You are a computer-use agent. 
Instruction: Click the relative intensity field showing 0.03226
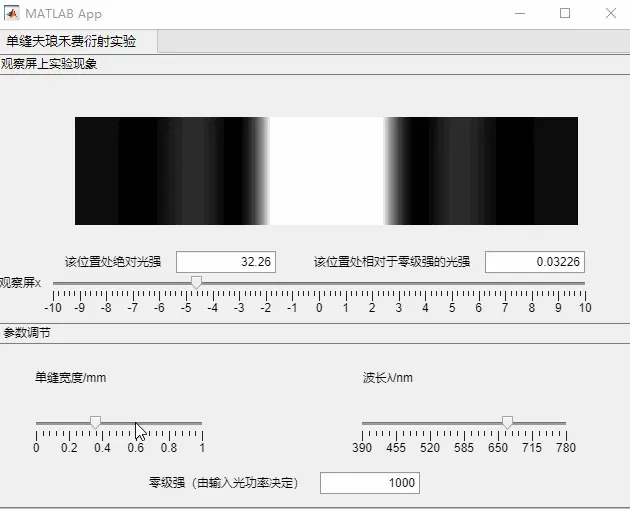535,262
